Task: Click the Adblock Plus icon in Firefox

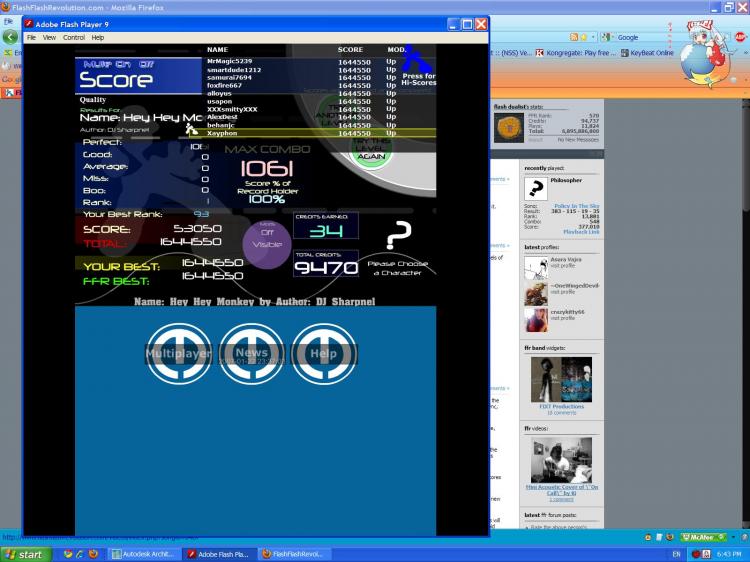Action: 740,37
